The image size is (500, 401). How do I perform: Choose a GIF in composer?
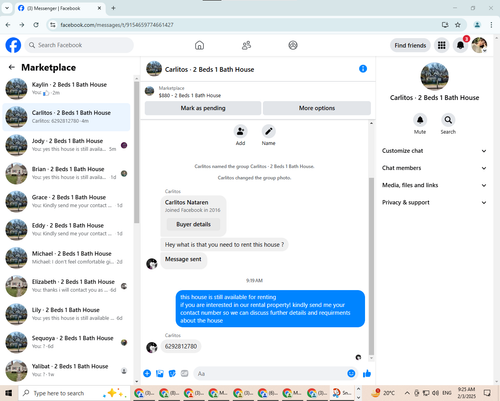184,373
